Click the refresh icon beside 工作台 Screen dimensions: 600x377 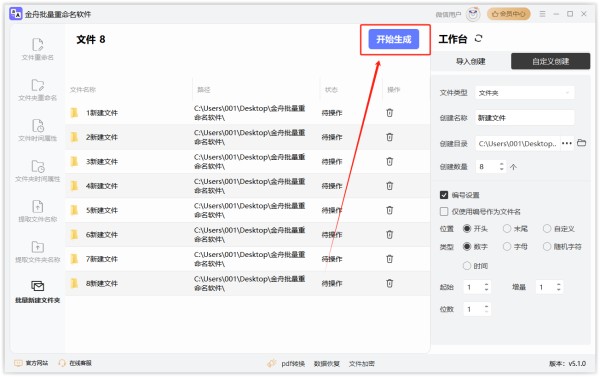[478, 38]
